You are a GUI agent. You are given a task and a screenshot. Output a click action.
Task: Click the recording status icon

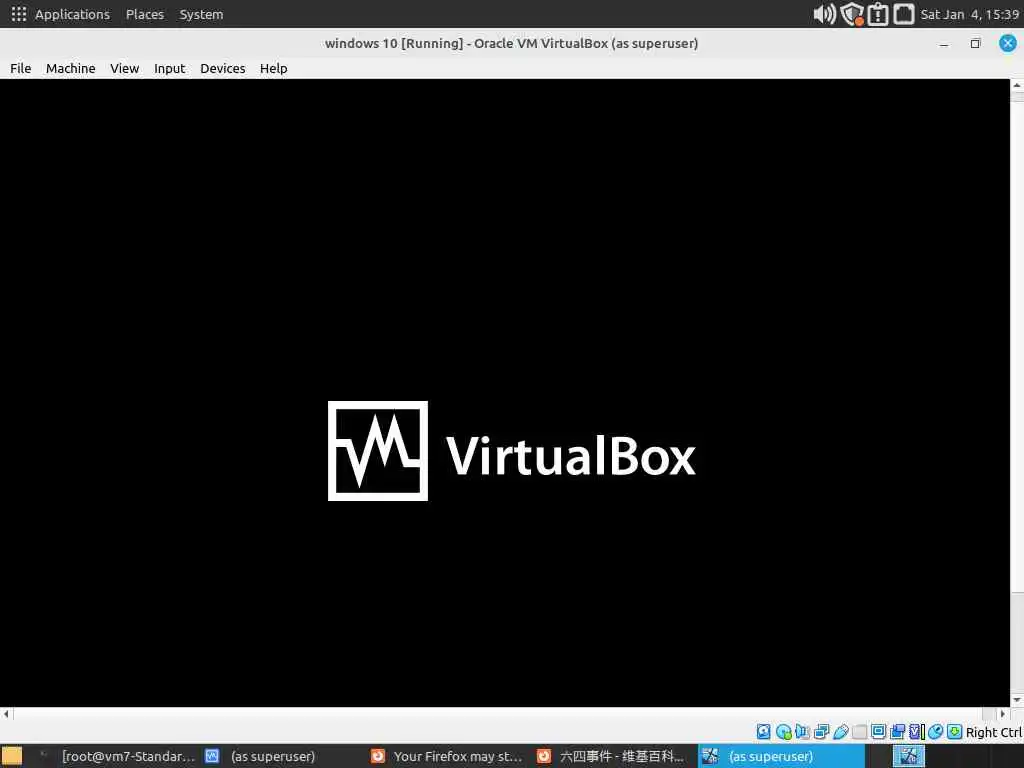pyautogui.click(x=897, y=731)
